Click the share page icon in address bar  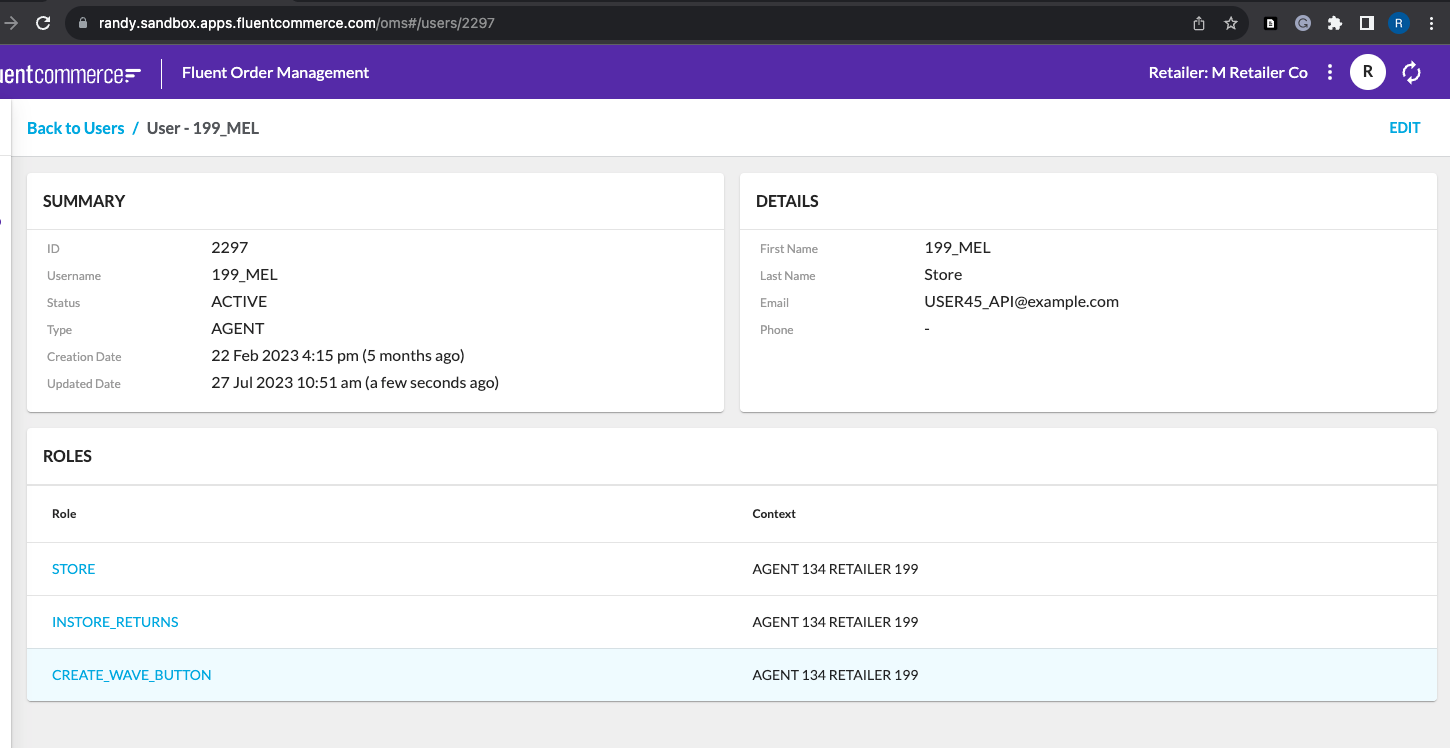point(1199,23)
